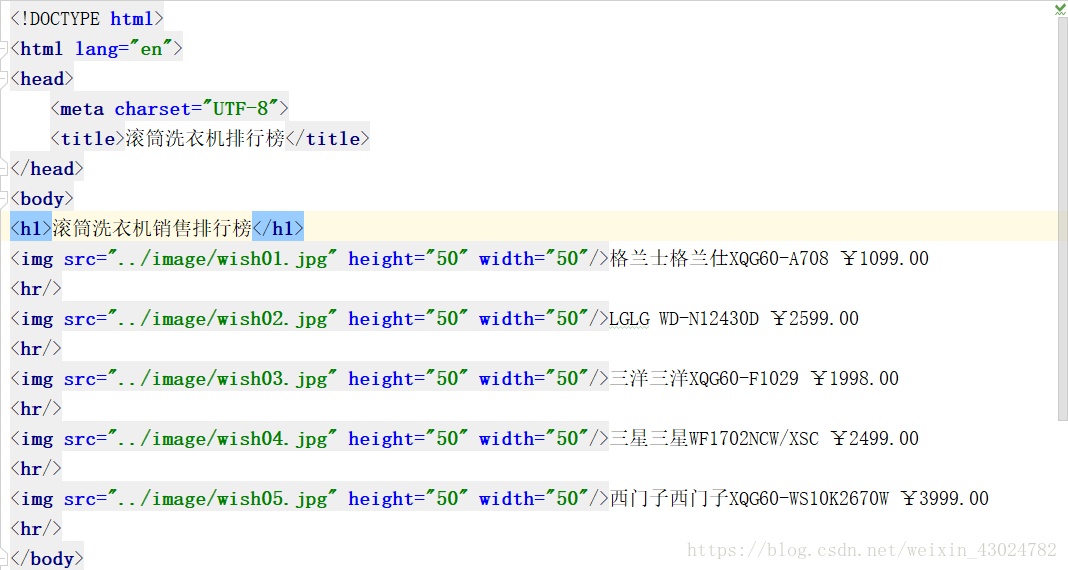Click the opening head tag
1068x570 pixels.
click(42, 79)
